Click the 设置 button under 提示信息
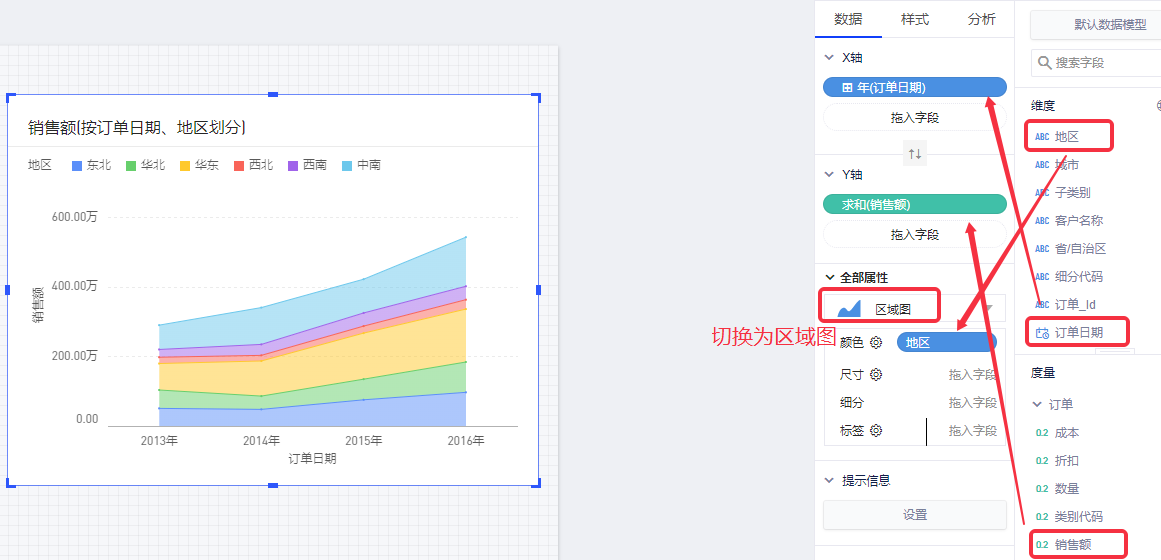1161x560 pixels. [914, 515]
